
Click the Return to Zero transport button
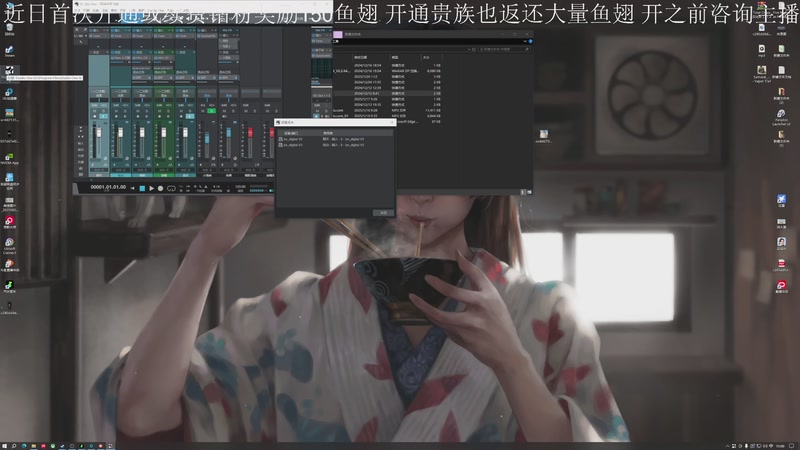(x=133, y=188)
